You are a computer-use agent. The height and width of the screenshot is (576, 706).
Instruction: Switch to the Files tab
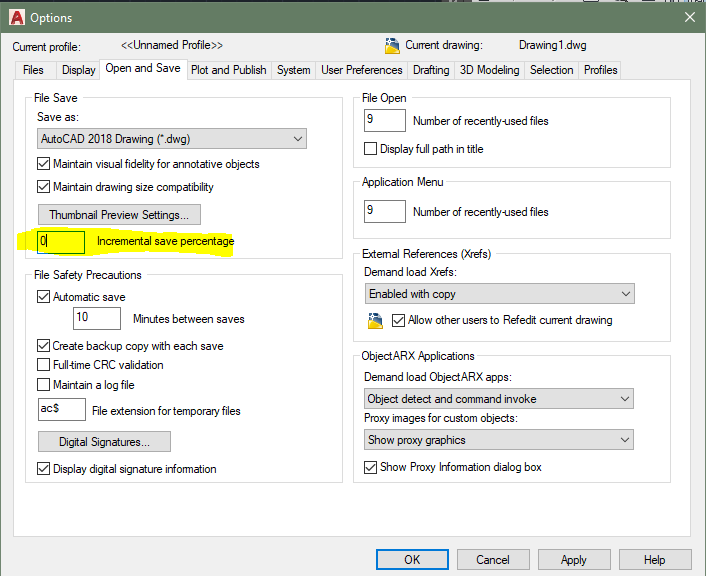[33, 70]
